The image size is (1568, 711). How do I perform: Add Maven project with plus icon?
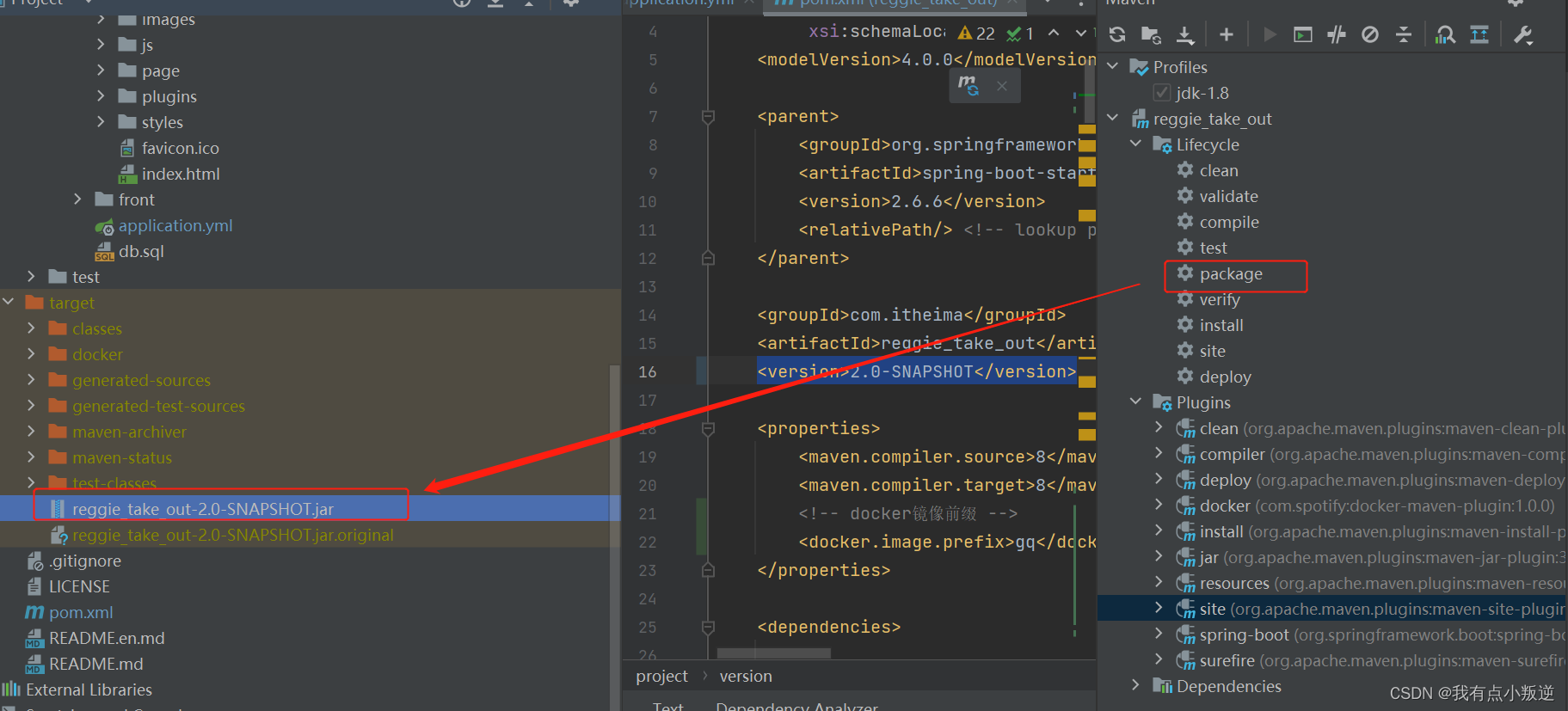coord(1227,34)
